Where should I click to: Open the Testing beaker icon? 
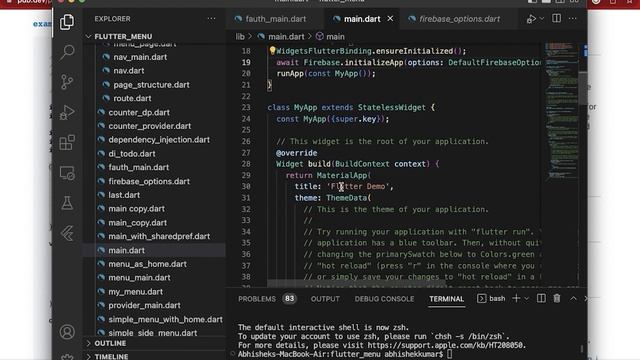(67, 203)
